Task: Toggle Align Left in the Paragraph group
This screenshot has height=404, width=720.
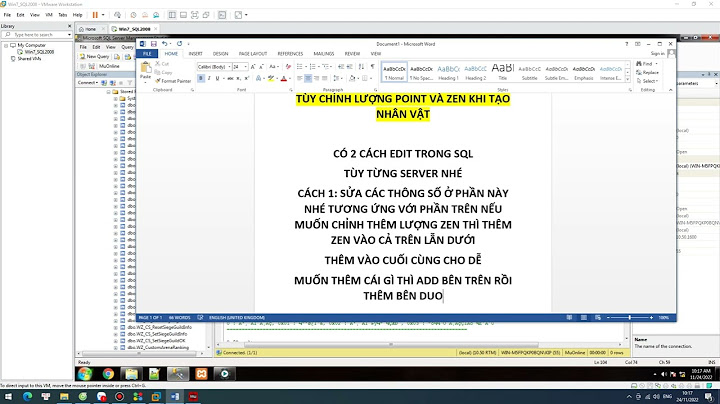Action: [x=300, y=79]
